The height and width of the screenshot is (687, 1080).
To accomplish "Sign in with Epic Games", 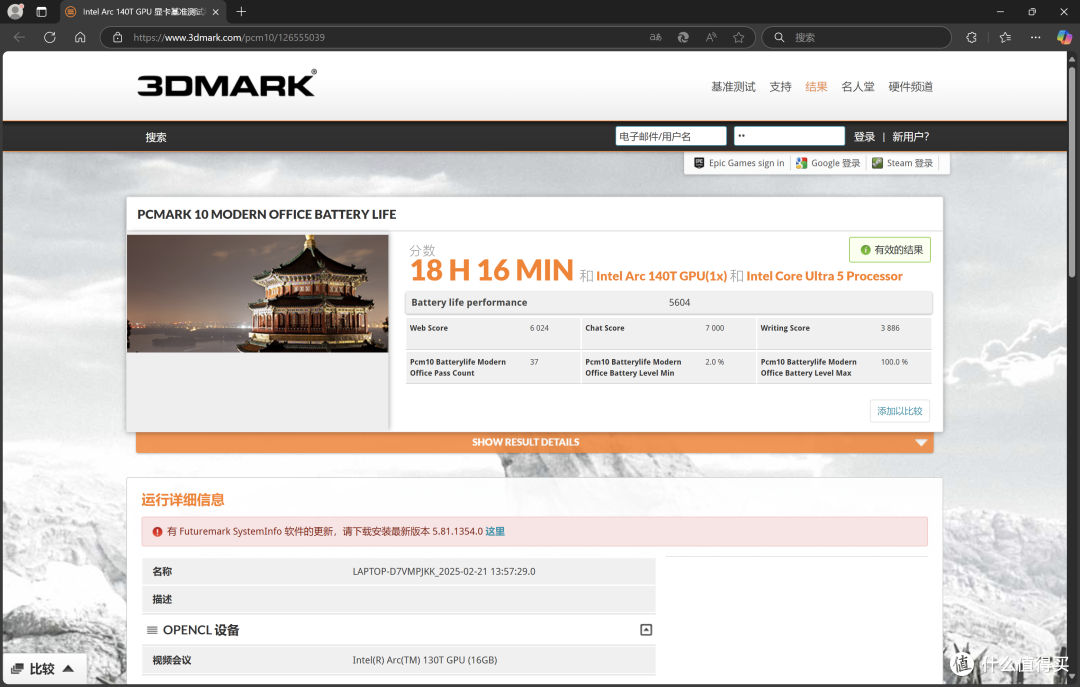I will [739, 163].
